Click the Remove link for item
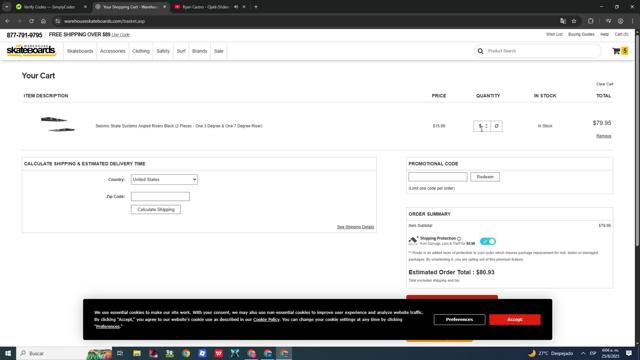Screen dimensions: 640x360 pyautogui.click(x=604, y=136)
